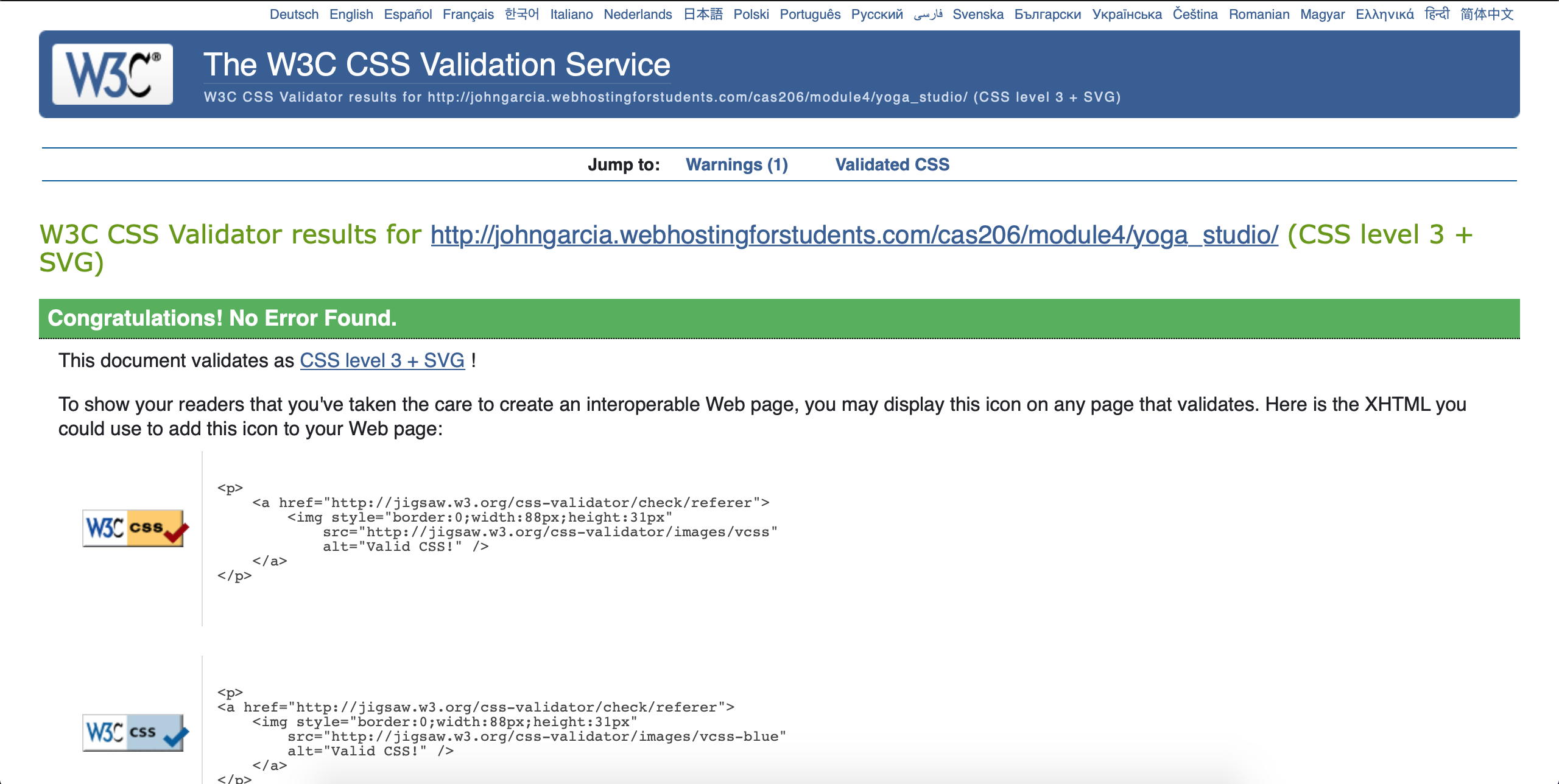Open the yoga_studio URL link in heading
The height and width of the screenshot is (784, 1559).
tap(854, 235)
